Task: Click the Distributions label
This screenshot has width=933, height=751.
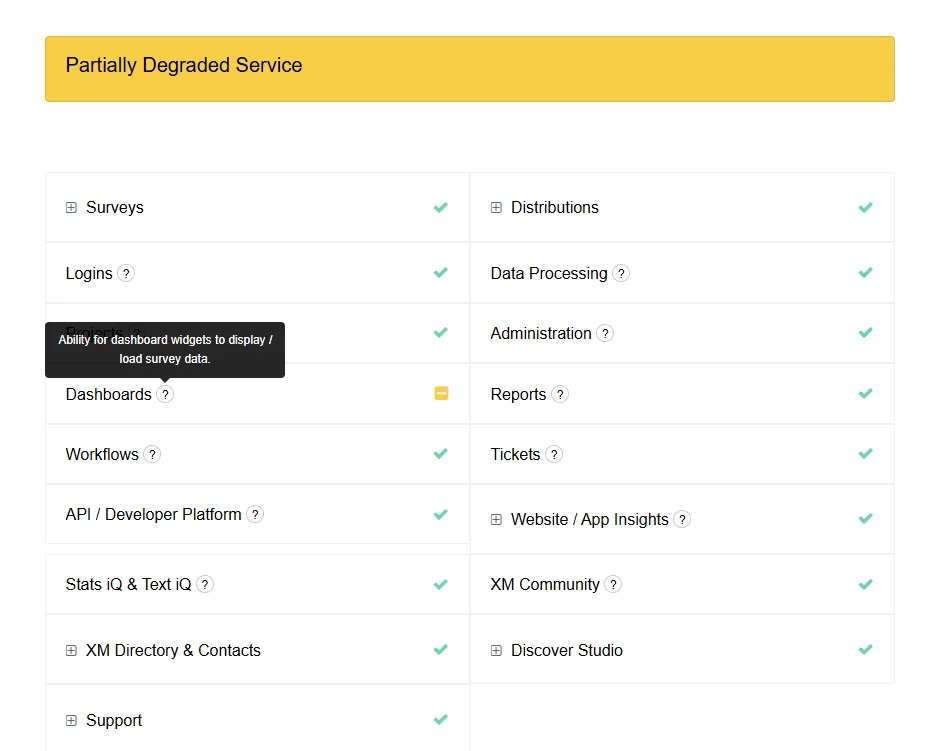Action: tap(555, 208)
